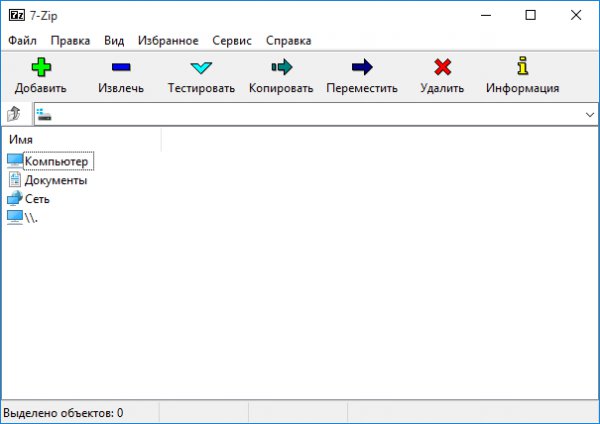Image resolution: width=600 pixels, height=424 pixels.
Task: Sort by the Имя column header
Action: pos(82,139)
